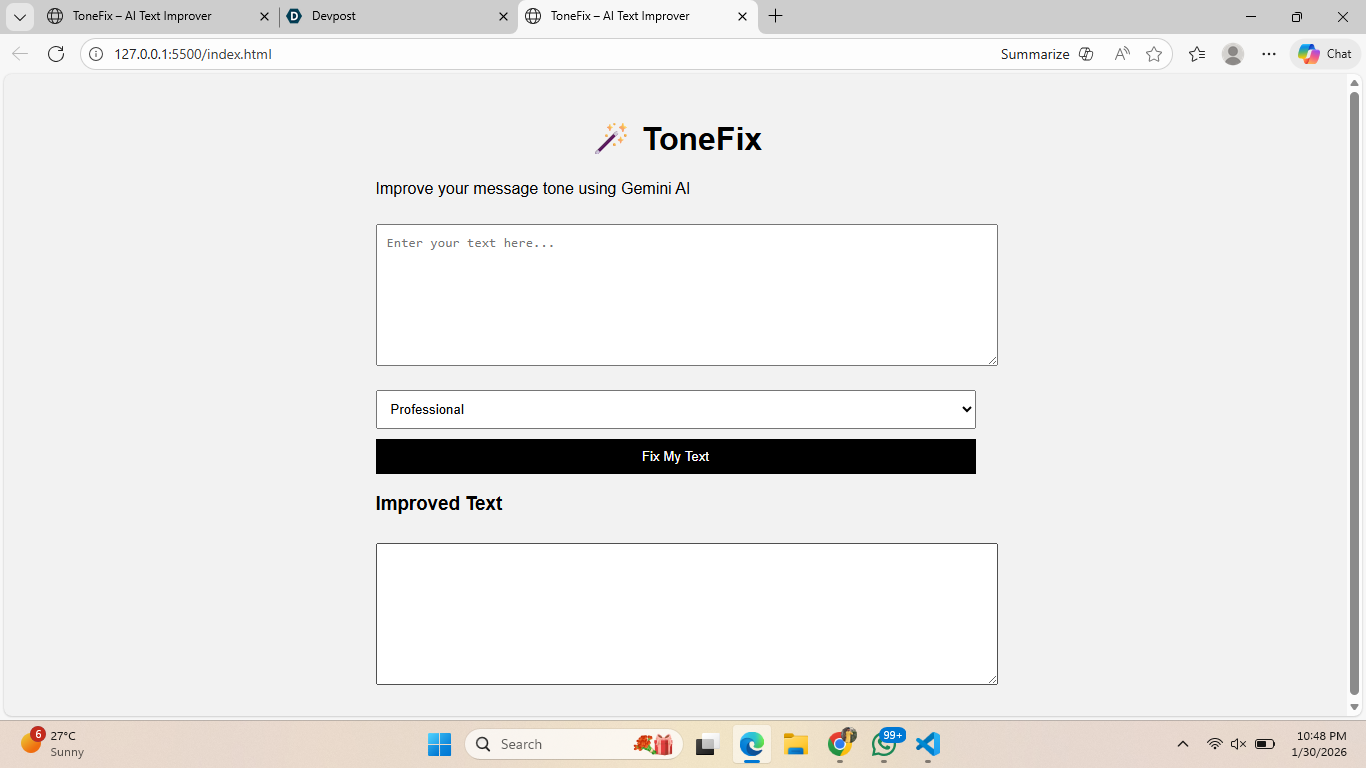This screenshot has height=768, width=1366.
Task: Open the browser profile avatar
Action: click(1233, 54)
